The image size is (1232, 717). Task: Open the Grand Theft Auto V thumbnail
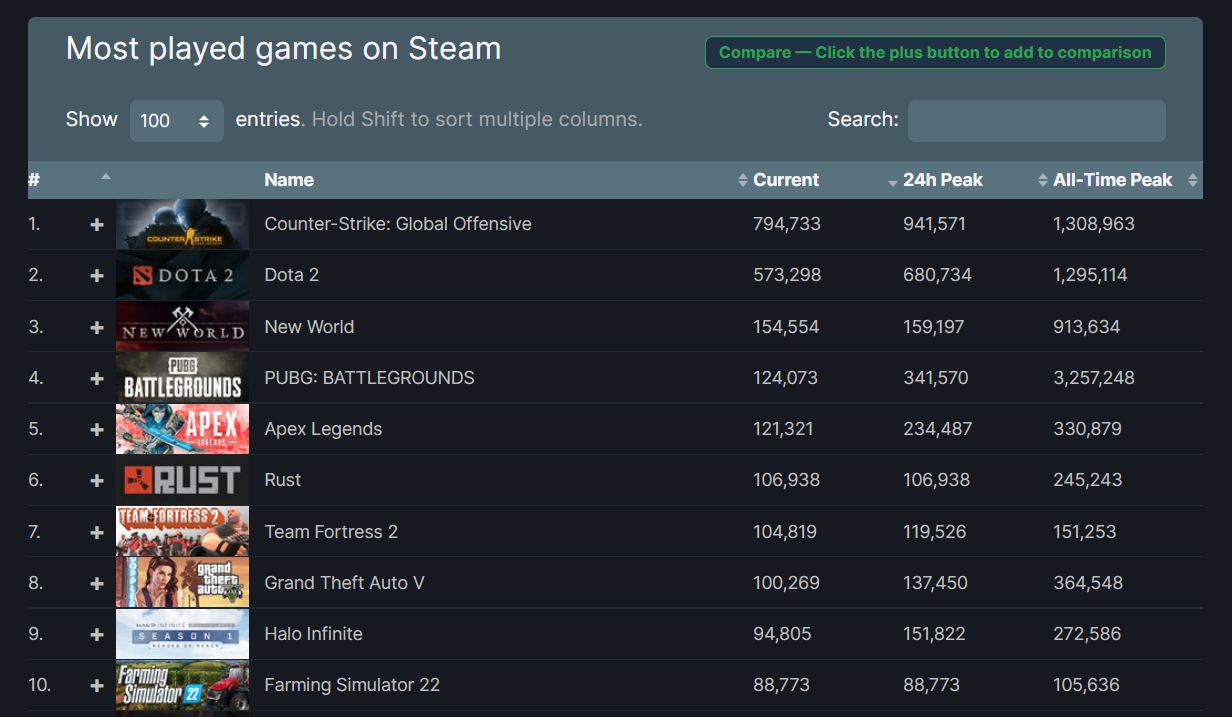(x=182, y=583)
